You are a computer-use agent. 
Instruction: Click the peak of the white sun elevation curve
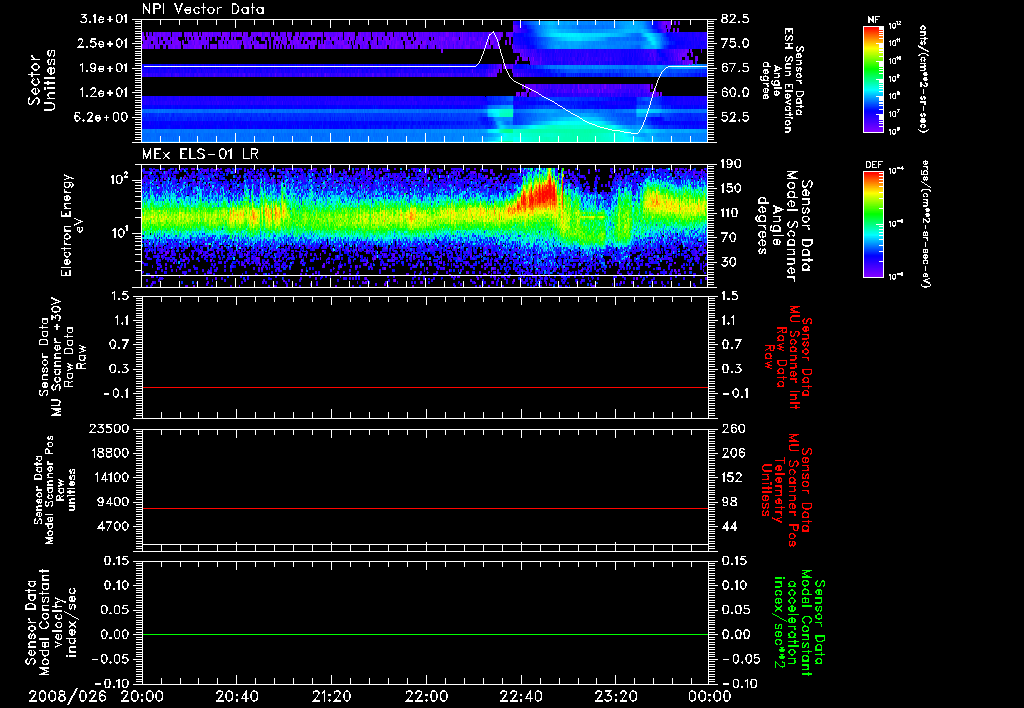coord(493,33)
